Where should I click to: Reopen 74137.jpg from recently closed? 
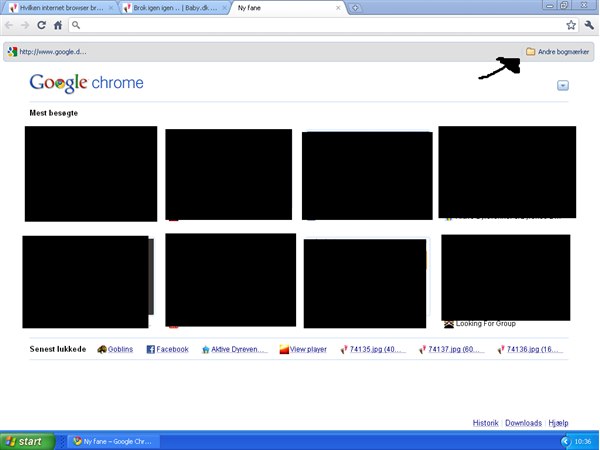tap(452, 349)
